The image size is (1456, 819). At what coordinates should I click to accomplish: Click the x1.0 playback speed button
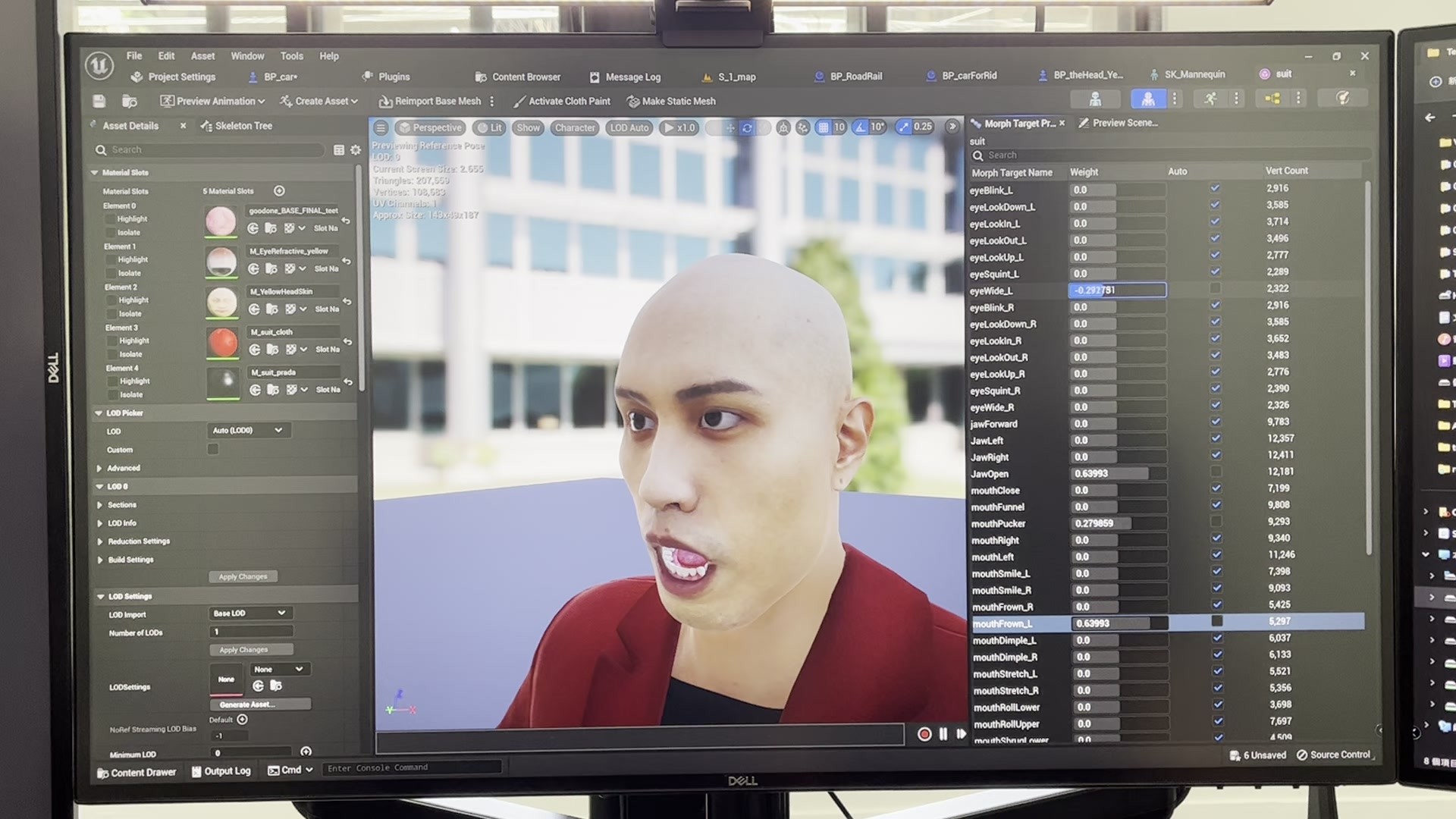[x=679, y=127]
